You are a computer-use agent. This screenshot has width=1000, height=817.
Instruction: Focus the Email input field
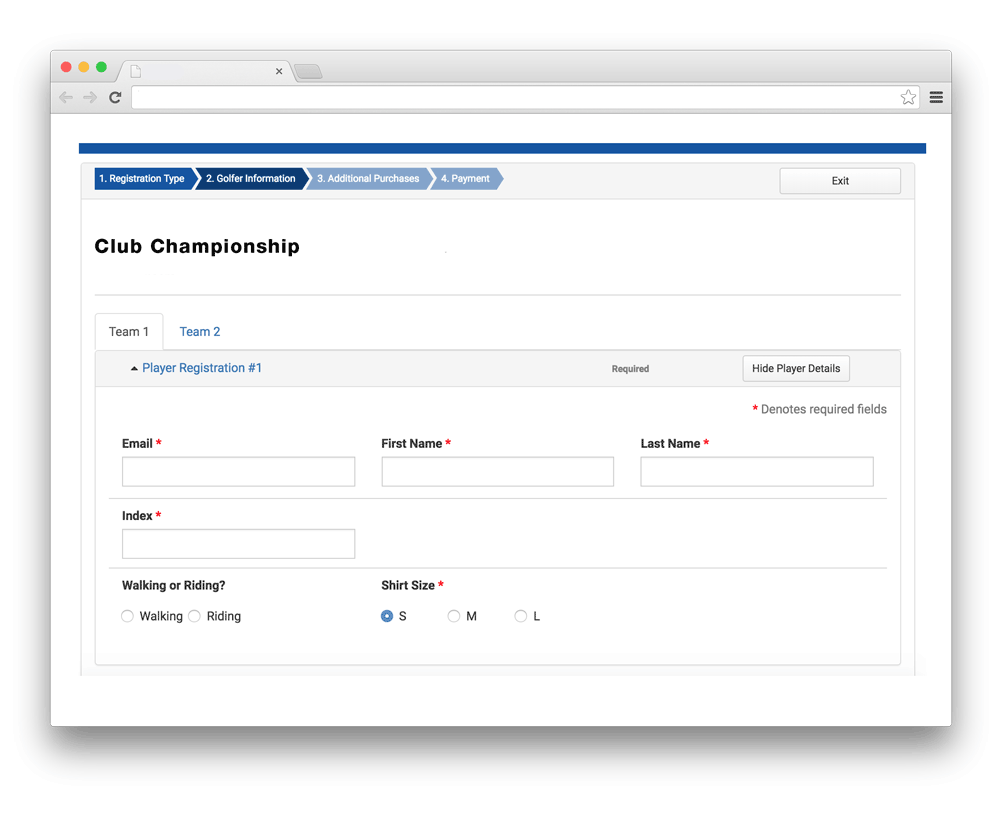tap(238, 472)
